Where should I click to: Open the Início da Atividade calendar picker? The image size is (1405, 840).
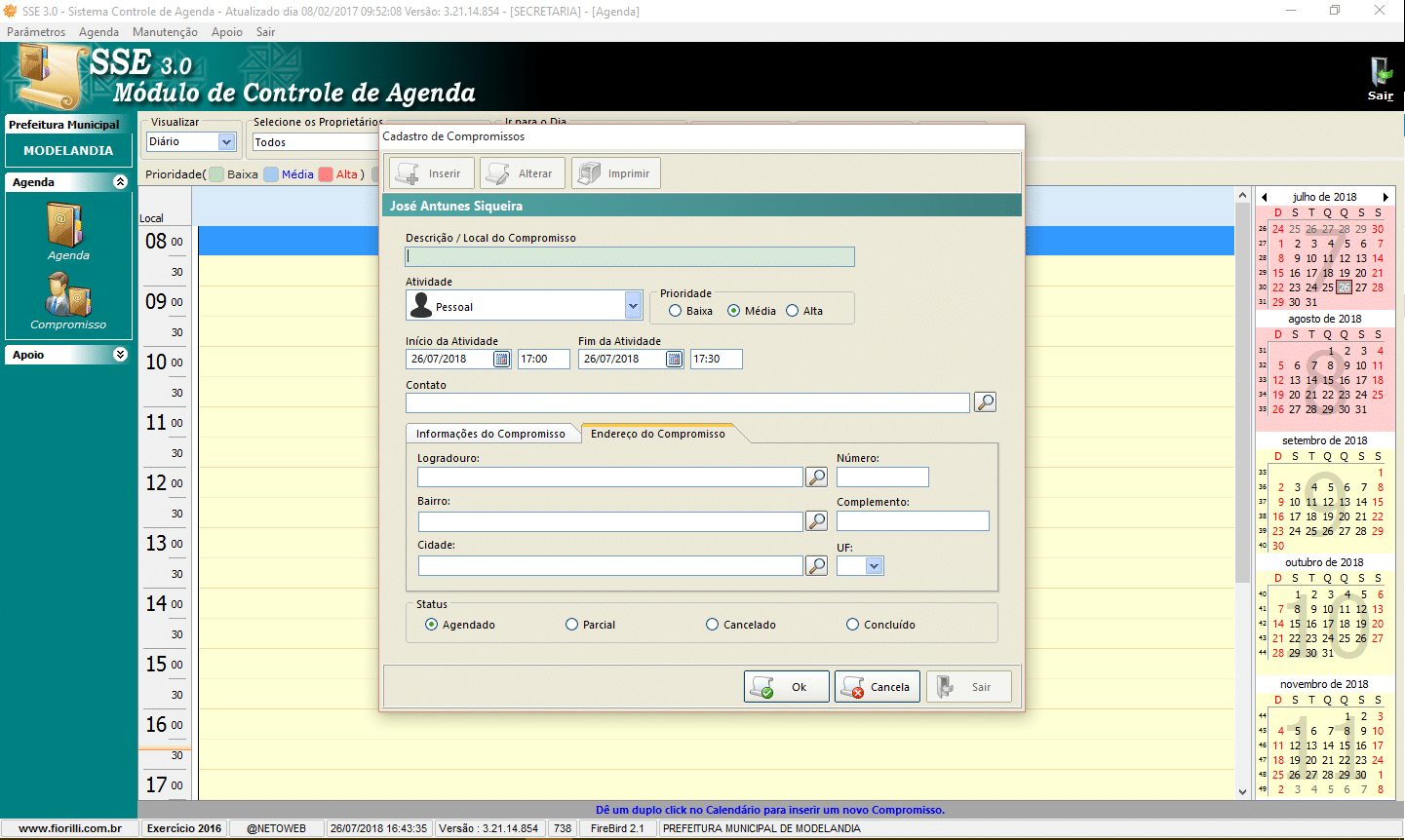tap(501, 360)
